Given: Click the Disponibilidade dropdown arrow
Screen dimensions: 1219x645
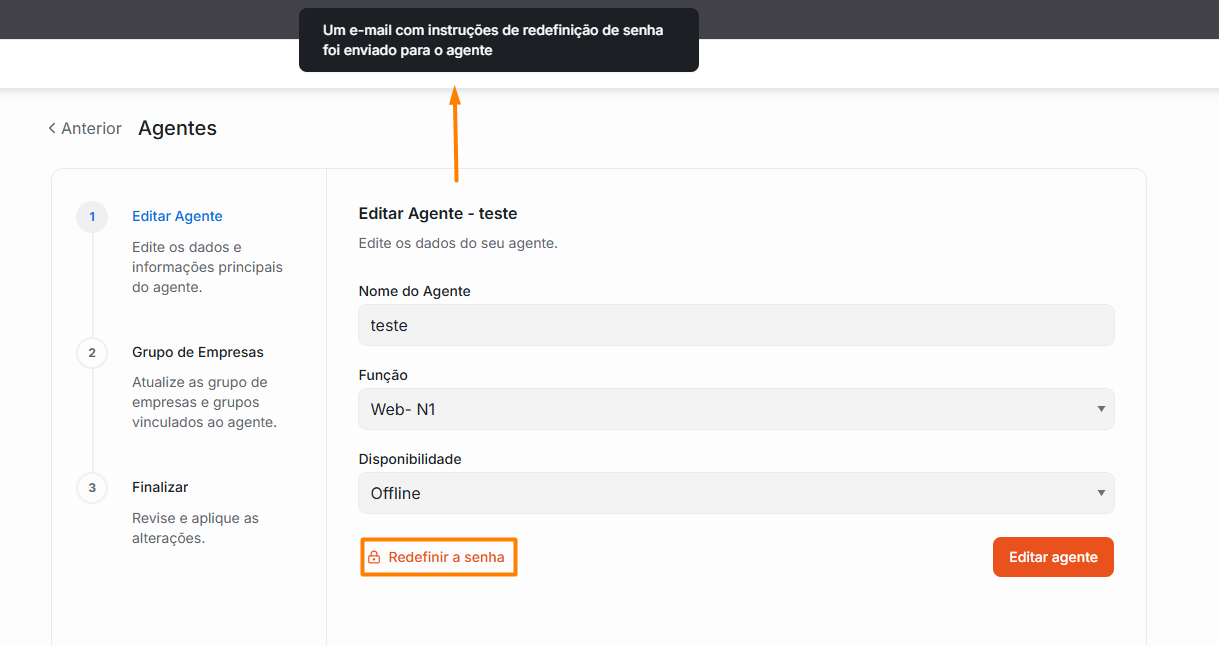Looking at the screenshot, I should coord(1100,493).
